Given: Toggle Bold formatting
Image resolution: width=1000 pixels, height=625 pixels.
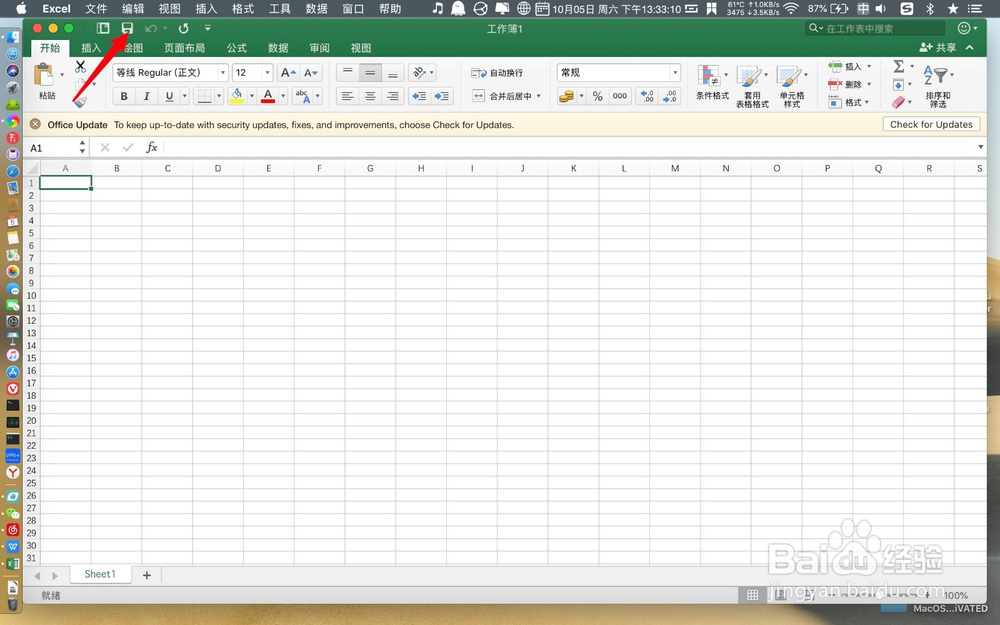Looking at the screenshot, I should (x=124, y=96).
